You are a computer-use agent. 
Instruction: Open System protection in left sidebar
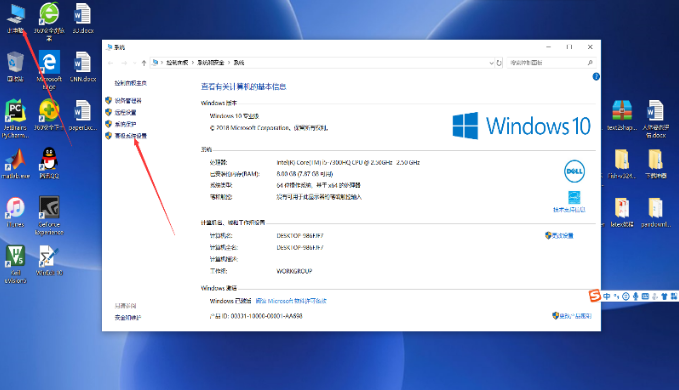click(125, 124)
